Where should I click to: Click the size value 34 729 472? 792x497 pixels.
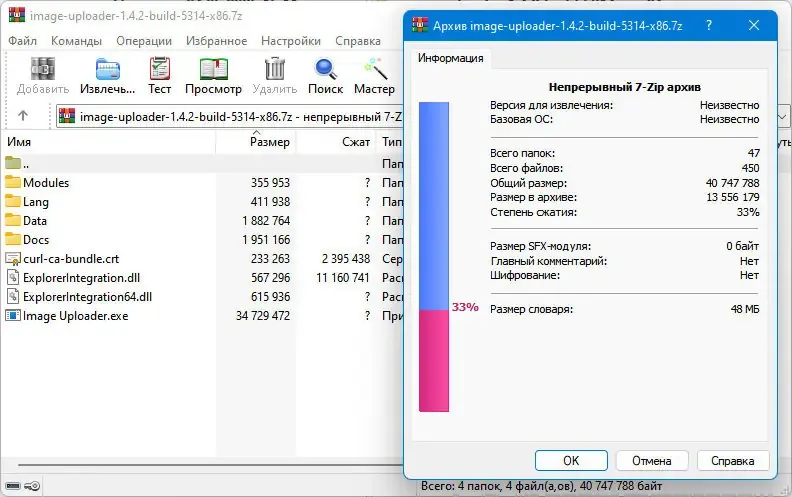(x=263, y=316)
